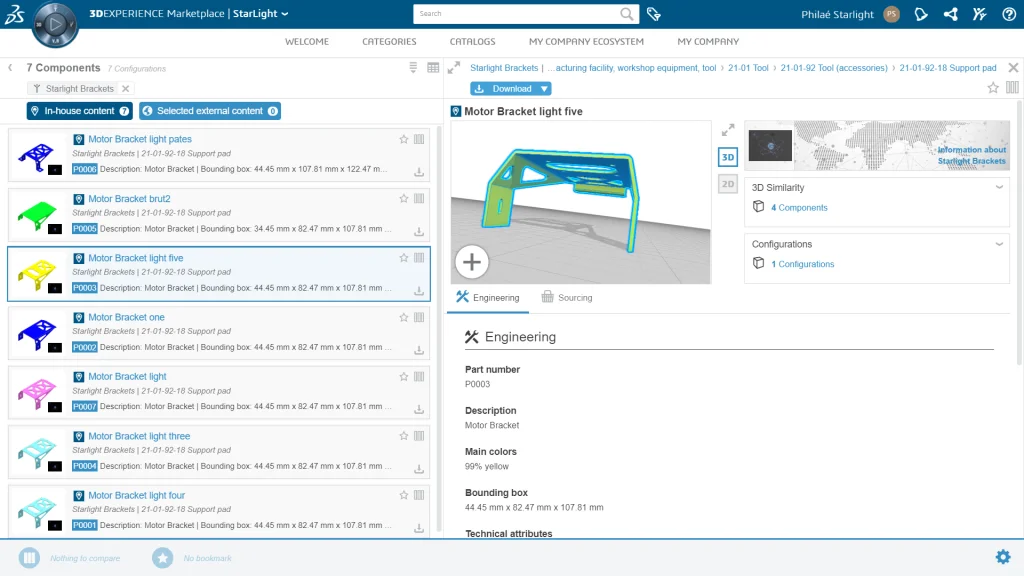Expand 3D viewer to fullscreen
This screenshot has height=576, width=1024.
click(728, 130)
